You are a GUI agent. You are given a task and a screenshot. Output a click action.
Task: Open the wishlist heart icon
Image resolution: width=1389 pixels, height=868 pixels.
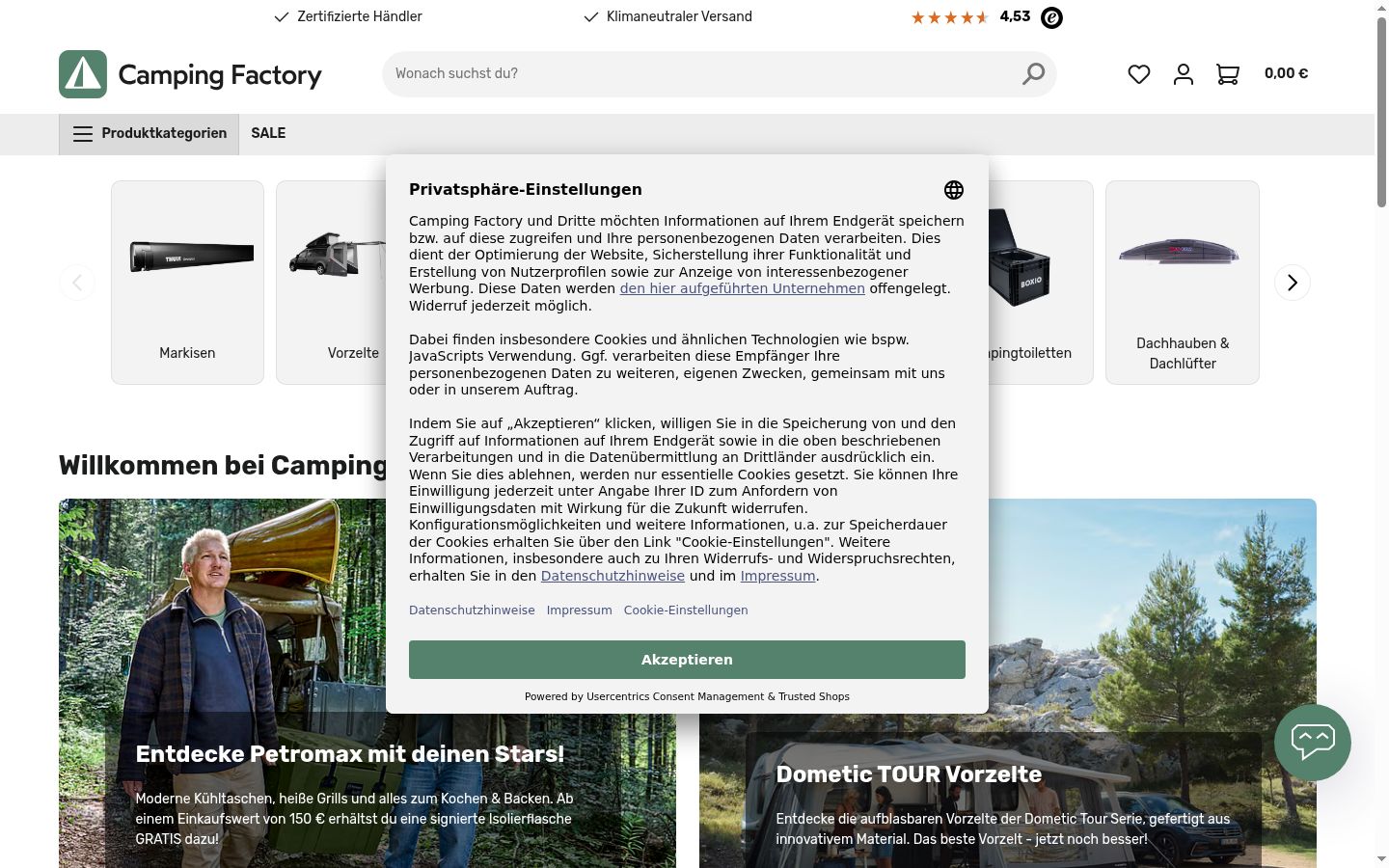[x=1139, y=74]
